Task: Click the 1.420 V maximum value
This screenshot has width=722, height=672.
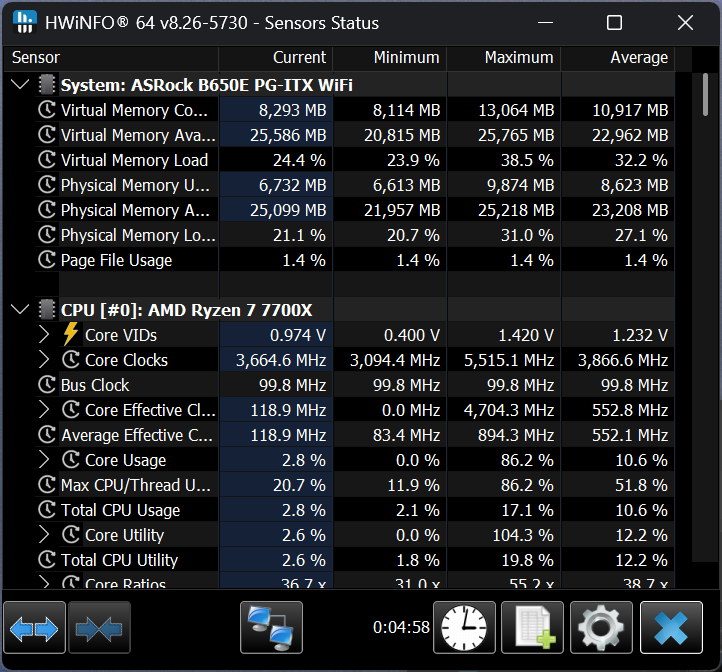Action: (526, 335)
